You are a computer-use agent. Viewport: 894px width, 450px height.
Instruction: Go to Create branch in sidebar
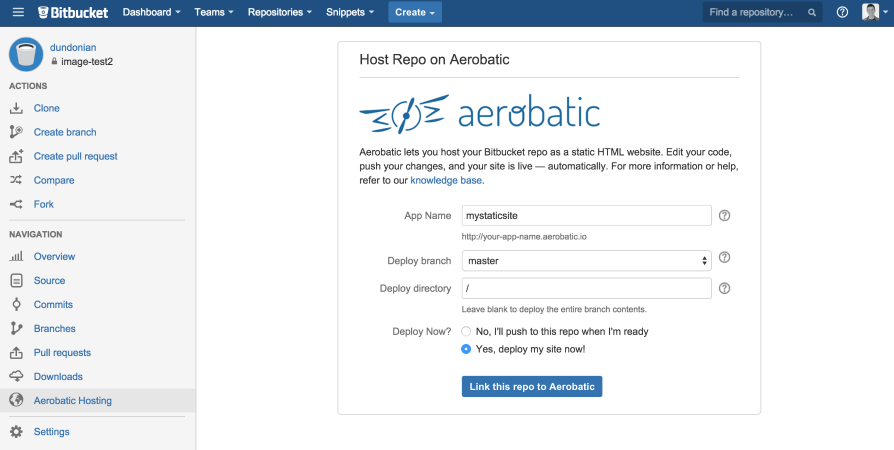[x=65, y=132]
